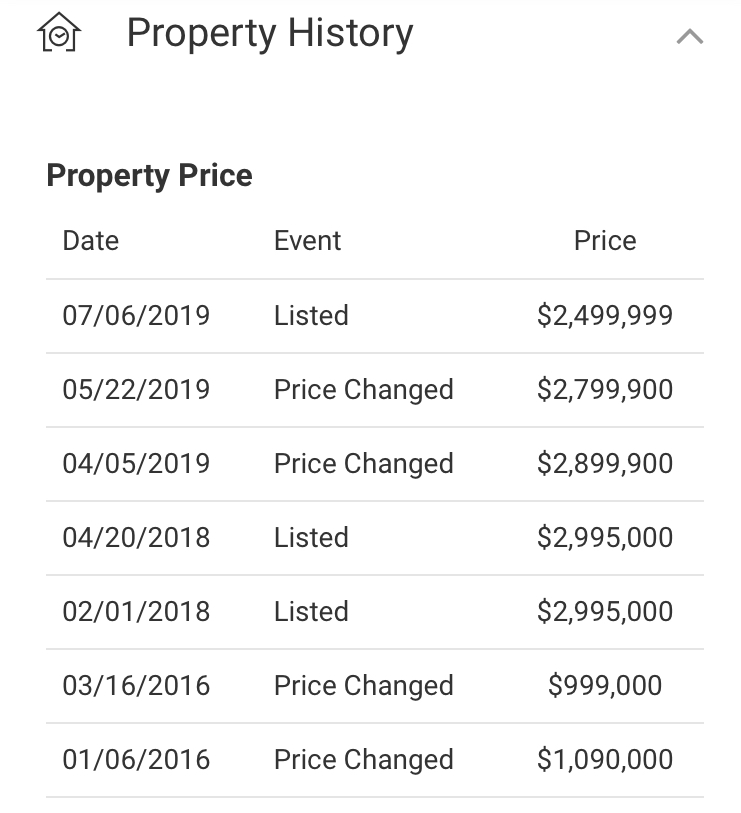Click the $2,899,900 price value

[x=604, y=464]
